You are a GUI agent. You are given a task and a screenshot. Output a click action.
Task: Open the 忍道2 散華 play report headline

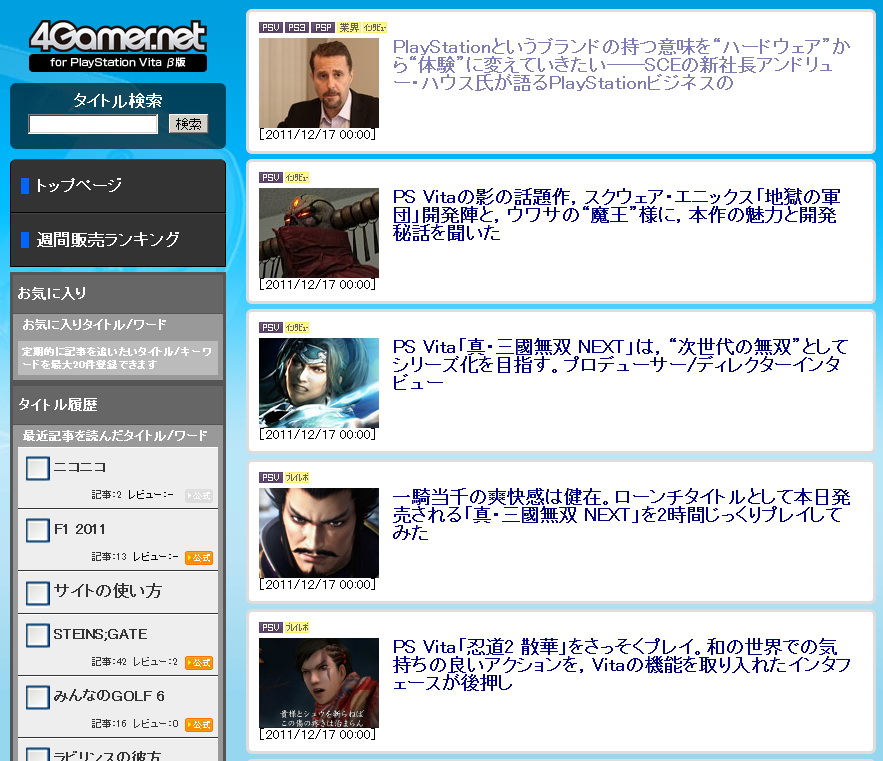621,664
